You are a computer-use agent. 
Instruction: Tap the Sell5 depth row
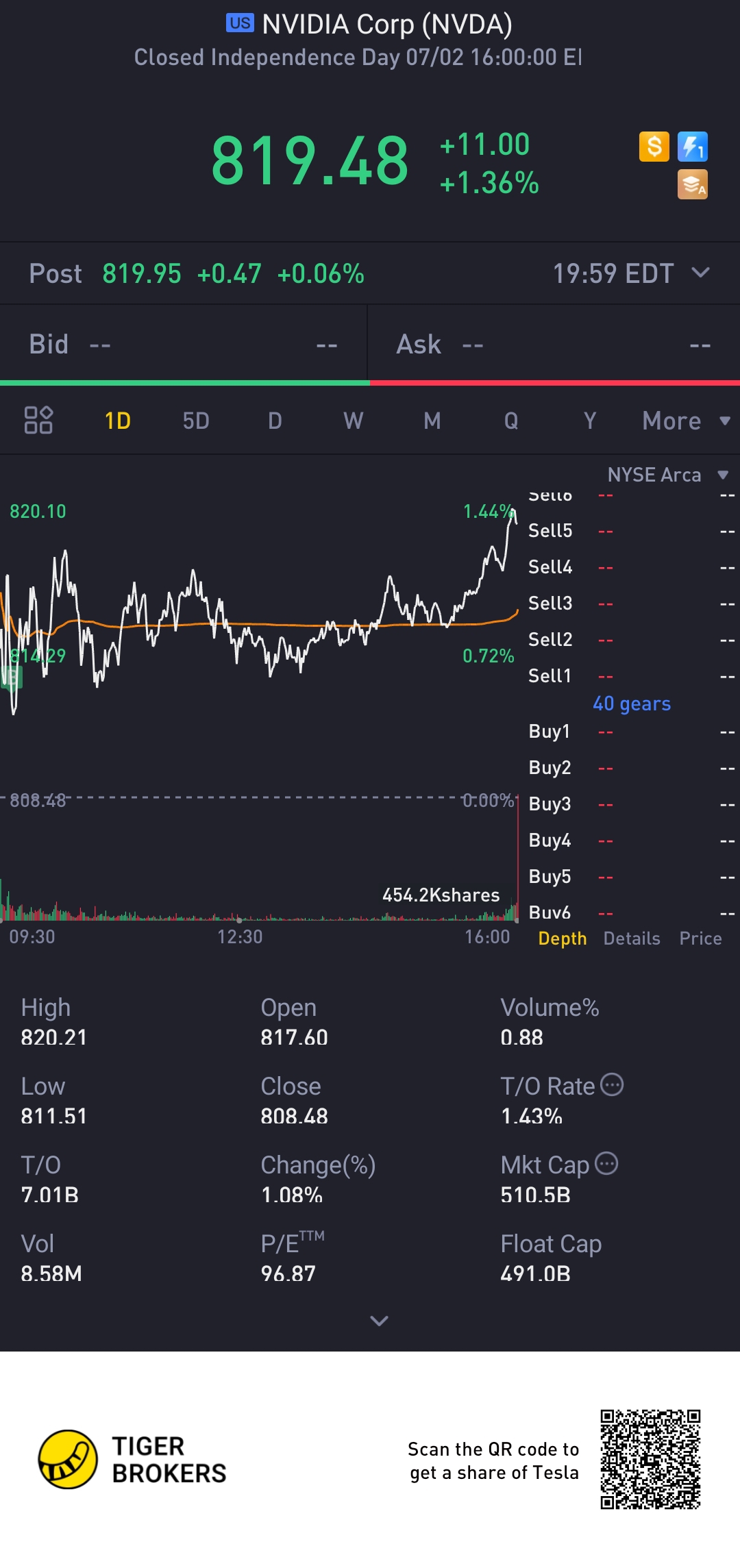(631, 531)
